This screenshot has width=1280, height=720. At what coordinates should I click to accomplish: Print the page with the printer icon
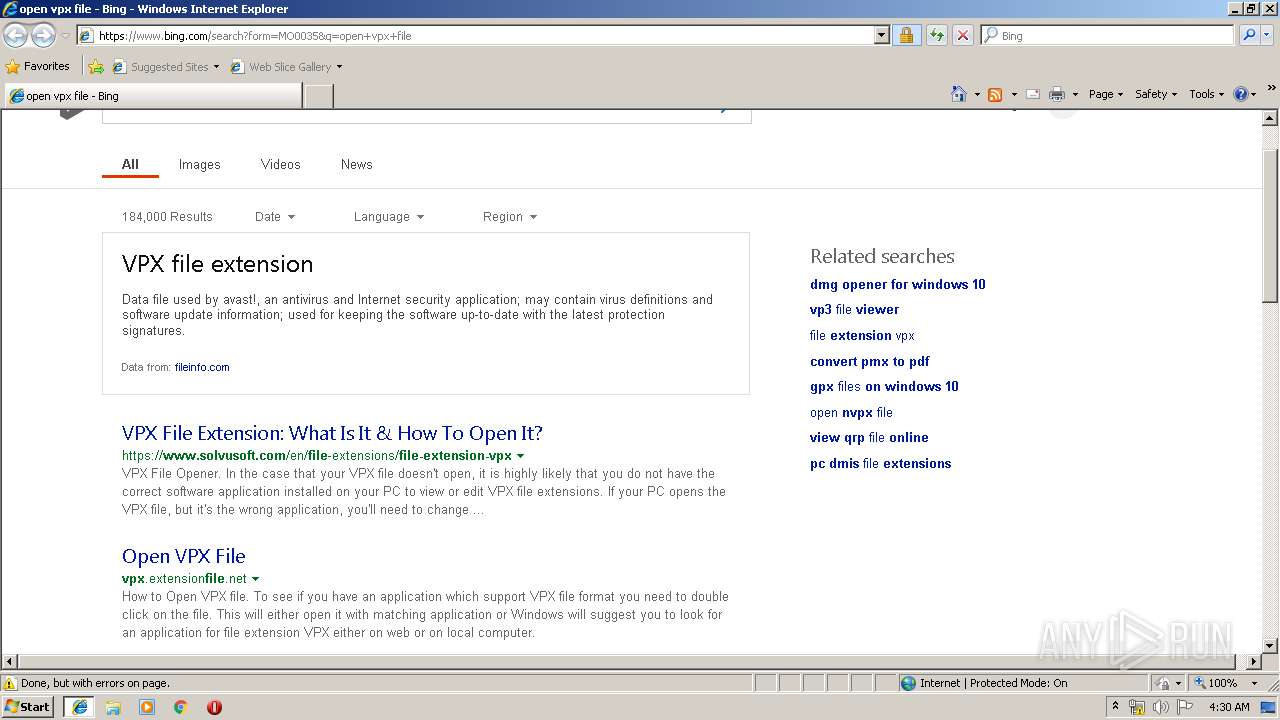coord(1056,94)
